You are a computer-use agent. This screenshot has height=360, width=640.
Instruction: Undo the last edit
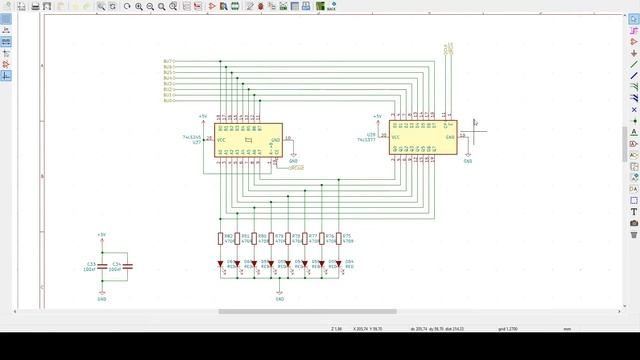click(75, 6)
